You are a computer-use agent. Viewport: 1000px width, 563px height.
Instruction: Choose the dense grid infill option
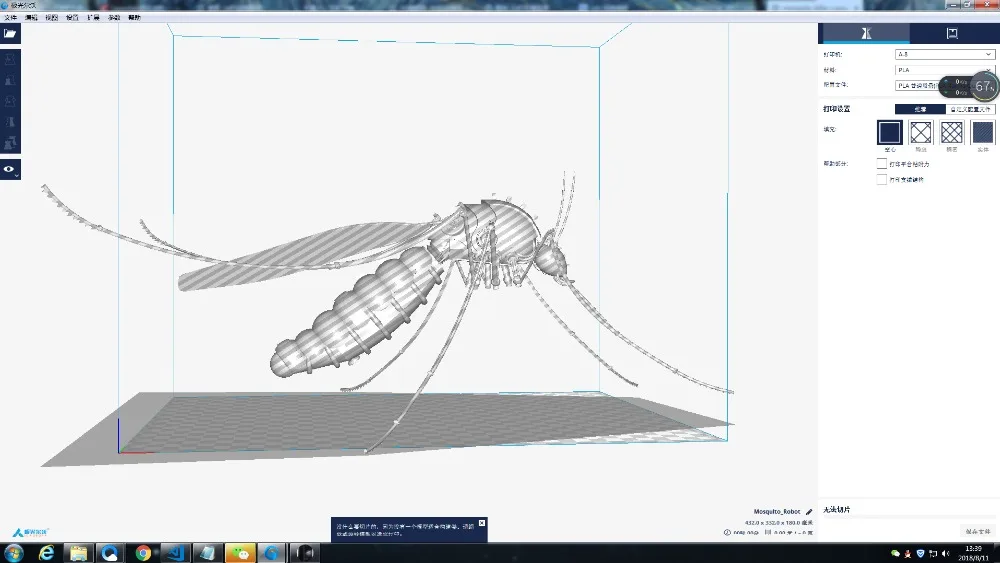pos(952,133)
